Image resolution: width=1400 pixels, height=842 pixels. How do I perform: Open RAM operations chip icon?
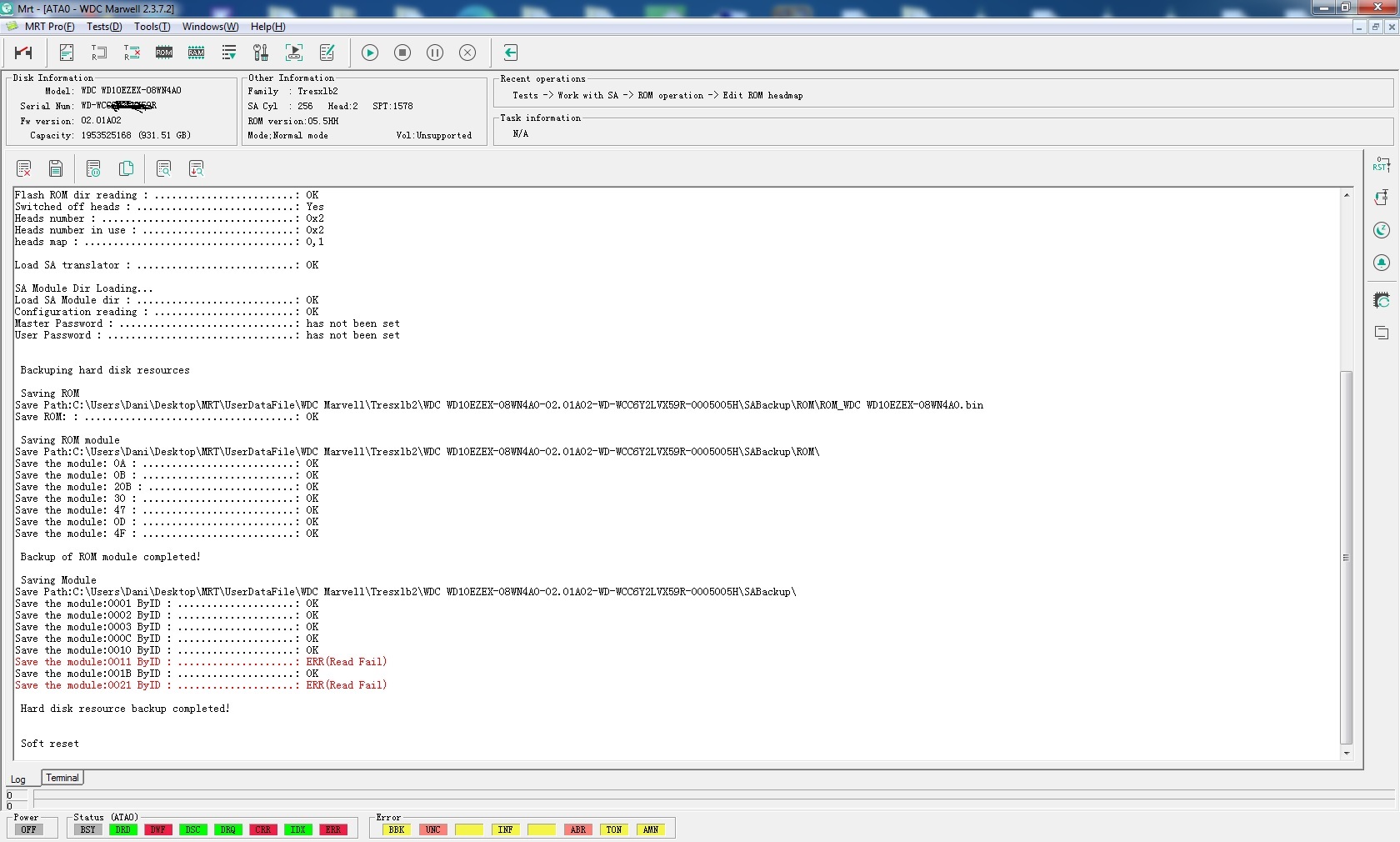coord(197,53)
